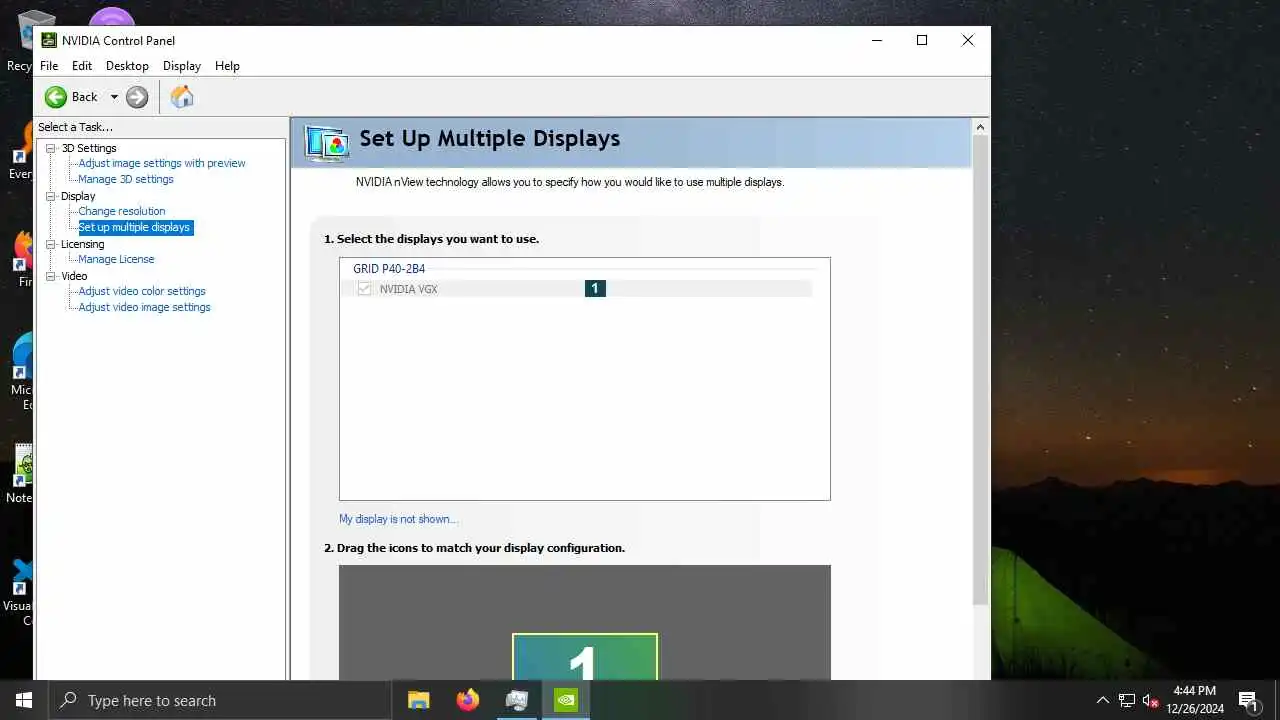1280x720 pixels.
Task: Select Set up multiple displays task
Action: point(134,227)
